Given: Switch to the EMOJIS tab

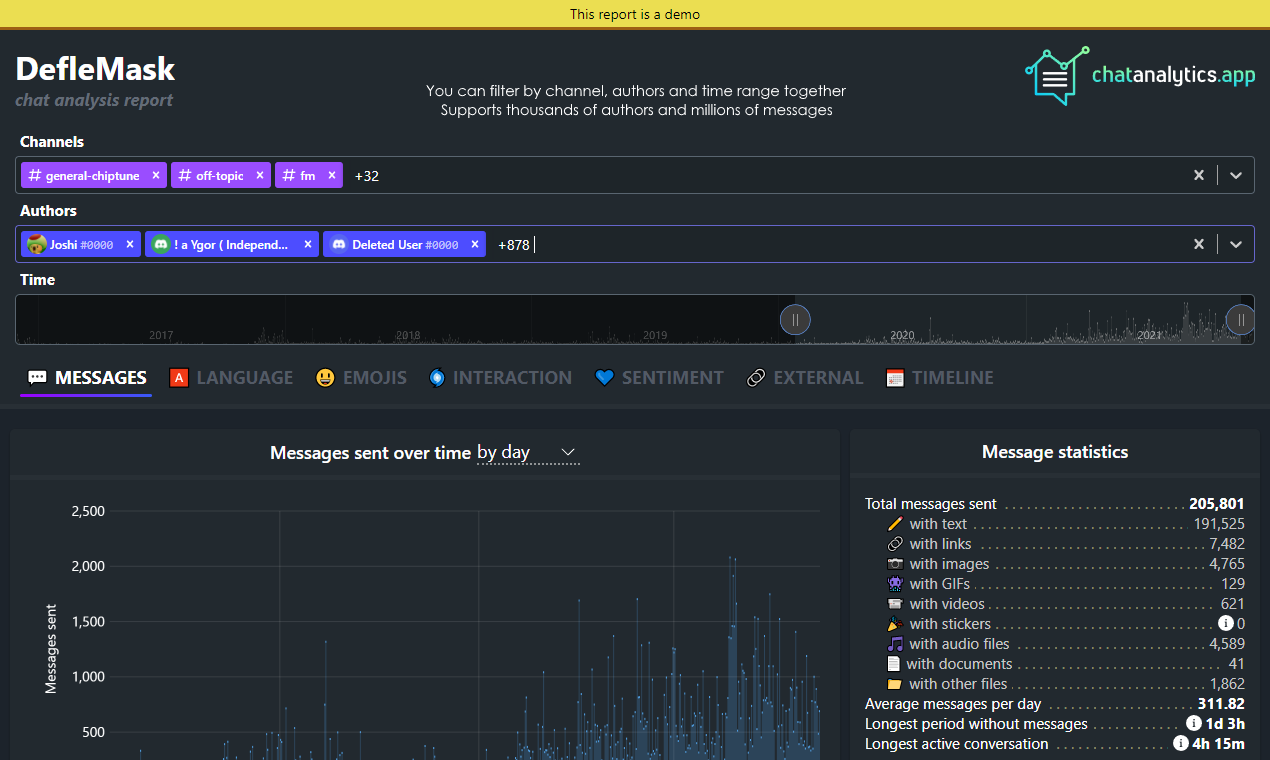Looking at the screenshot, I should pos(361,377).
